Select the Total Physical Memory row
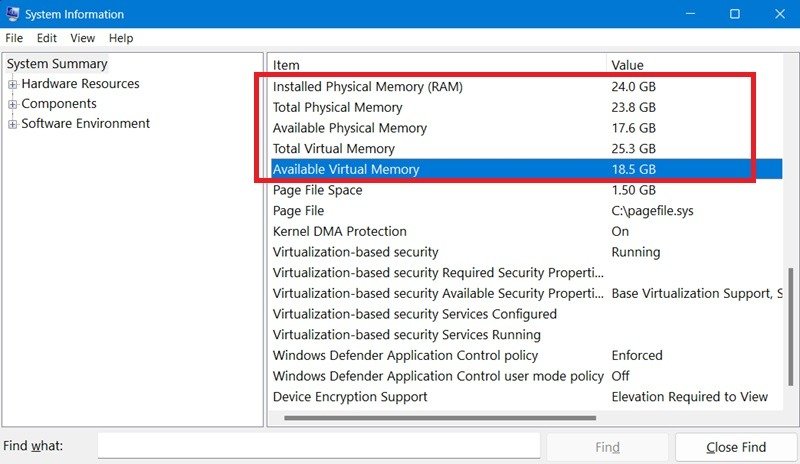Image resolution: width=800 pixels, height=464 pixels. (x=526, y=107)
